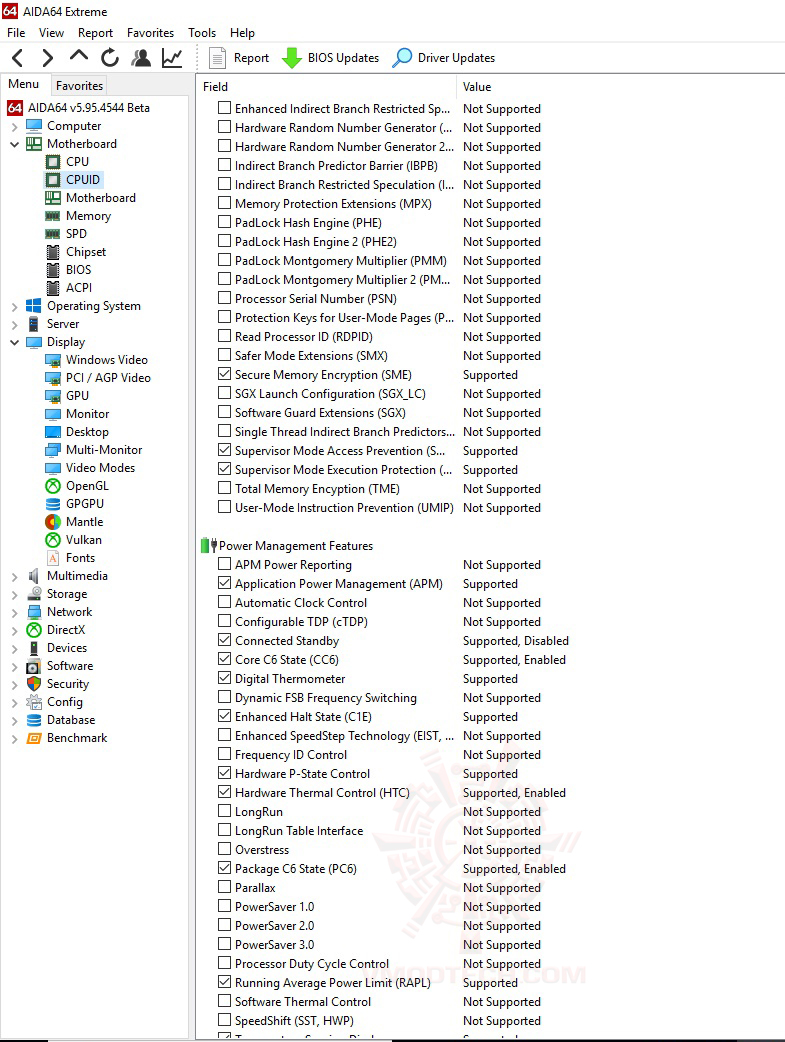The width and height of the screenshot is (785, 1042).
Task: Toggle Digital Thermometer checkbox
Action: (x=225, y=678)
